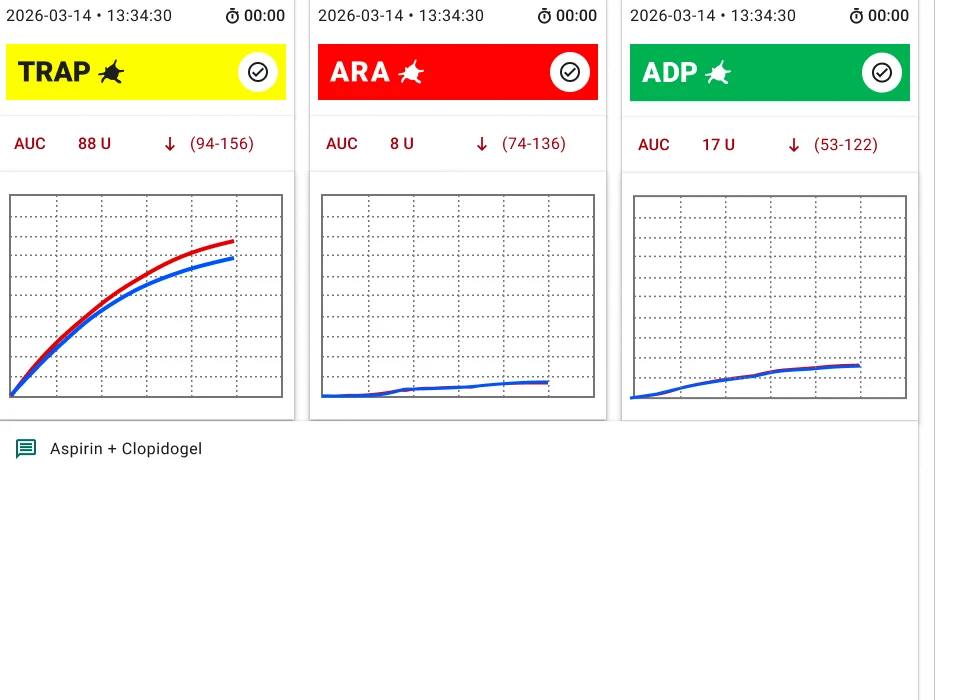Click the down arrow beside TRAP range
970x700 pixels.
coord(170,144)
